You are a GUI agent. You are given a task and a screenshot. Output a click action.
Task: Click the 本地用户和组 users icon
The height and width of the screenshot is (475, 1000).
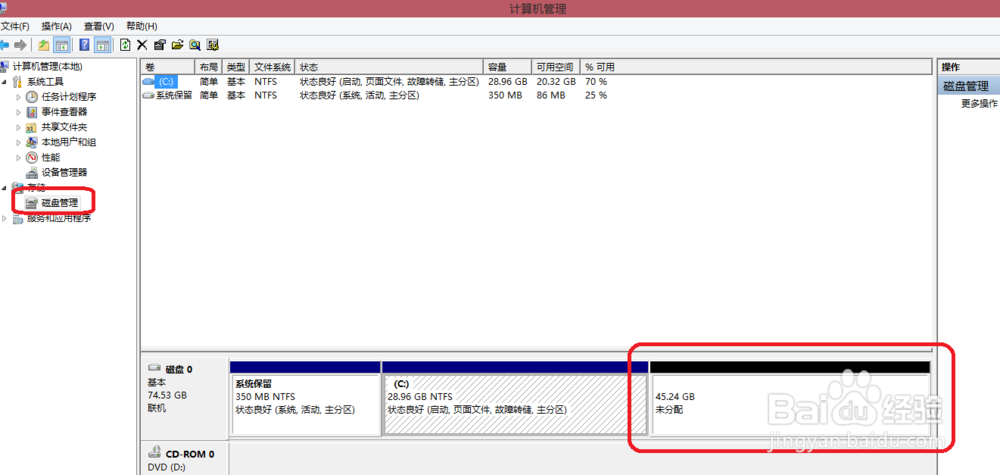tap(31, 142)
